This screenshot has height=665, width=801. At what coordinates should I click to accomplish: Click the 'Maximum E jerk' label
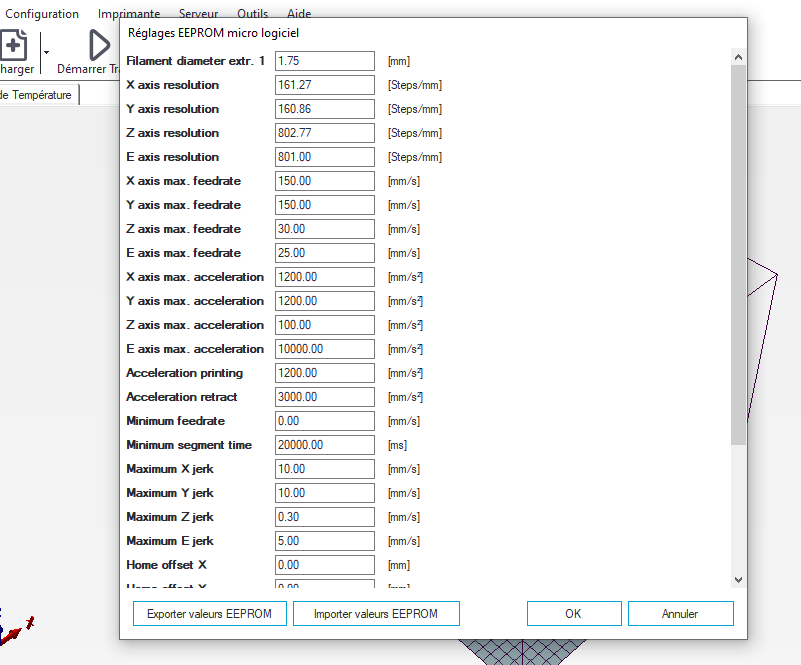point(170,541)
